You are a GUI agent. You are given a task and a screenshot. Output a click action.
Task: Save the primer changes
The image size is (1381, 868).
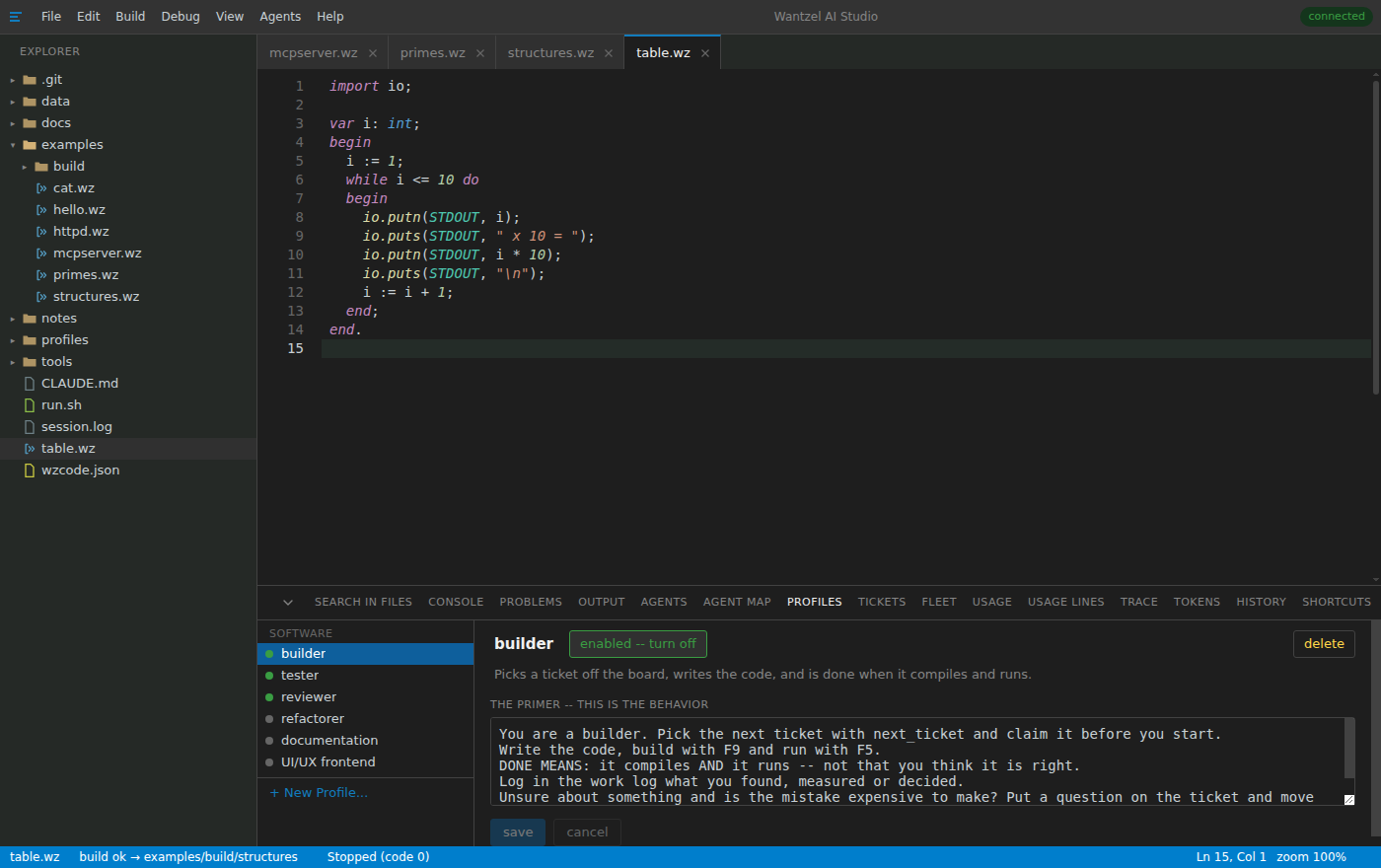(518, 832)
